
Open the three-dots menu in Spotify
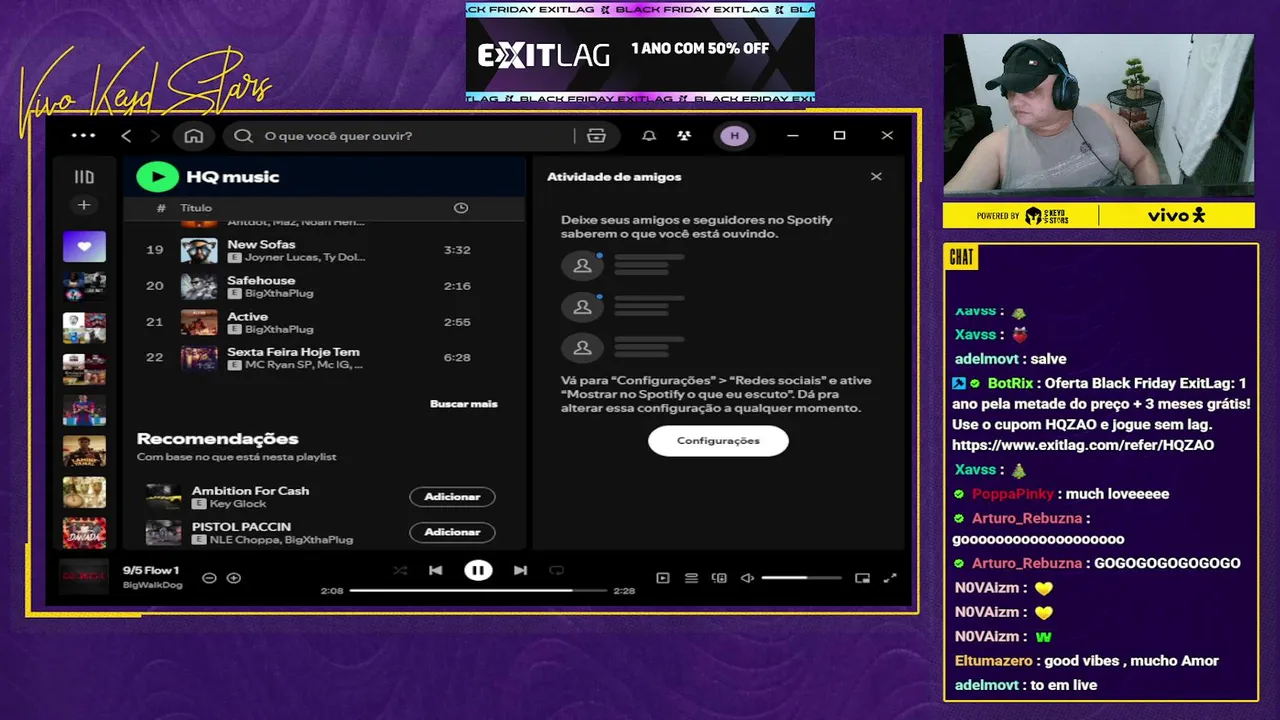(83, 135)
